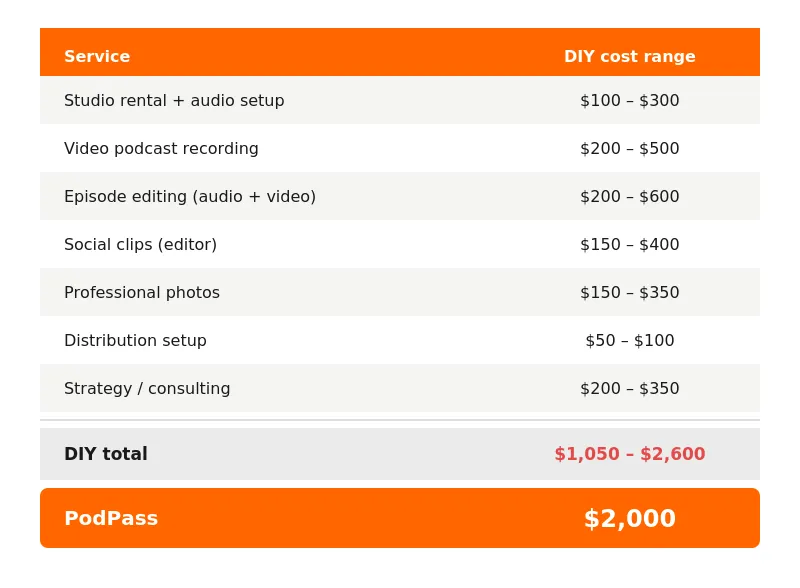Viewport: 800px width, 588px height.
Task: Click the $50 – $100 price
Action: coord(629,340)
